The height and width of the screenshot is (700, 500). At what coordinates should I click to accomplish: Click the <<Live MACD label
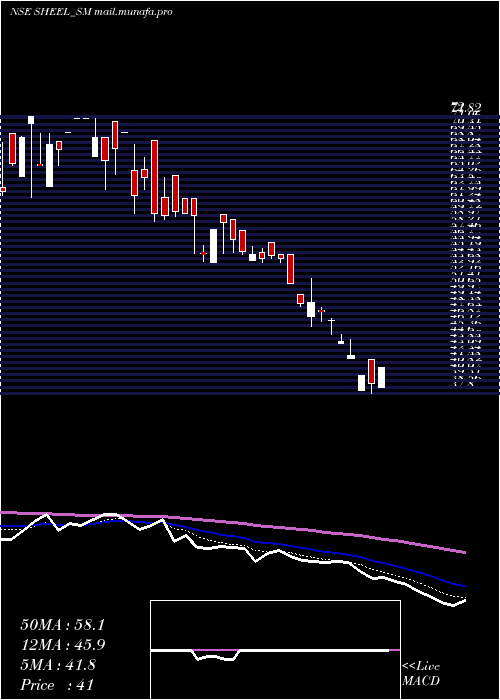coord(421,674)
